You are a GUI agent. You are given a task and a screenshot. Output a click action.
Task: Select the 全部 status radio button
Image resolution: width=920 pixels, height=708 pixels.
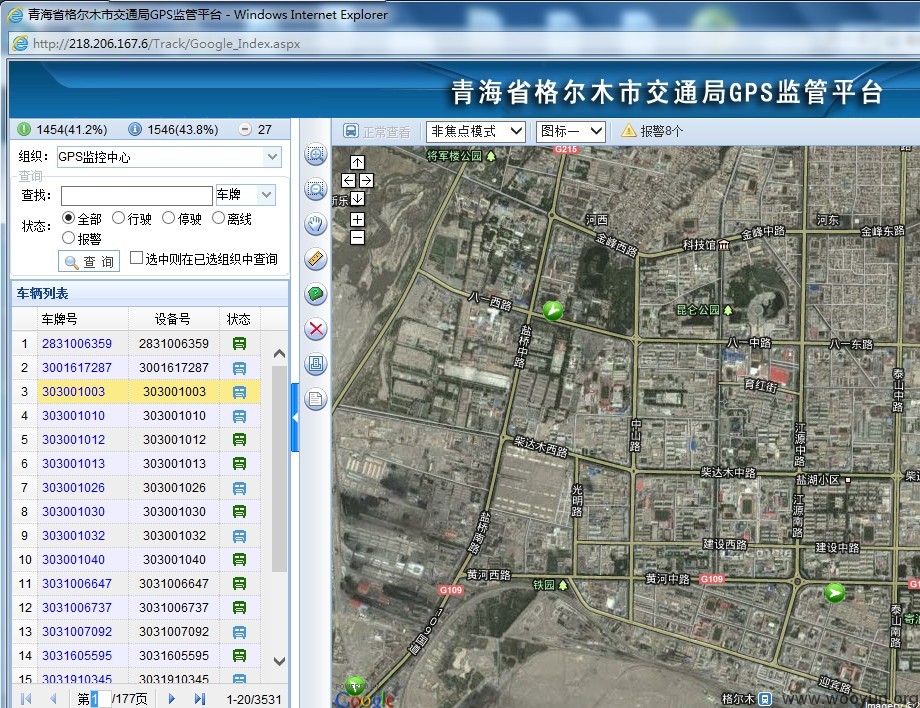click(68, 218)
